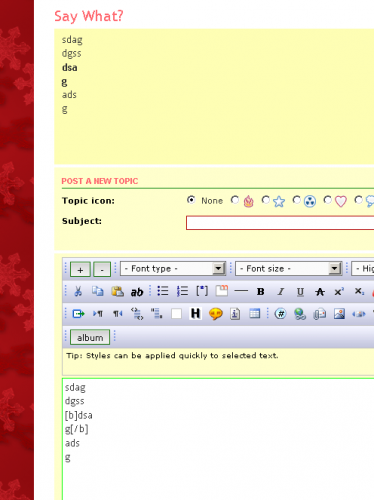Insert an image using picture icon
Viewport: 374px width, 500px height.
pyautogui.click(x=339, y=314)
